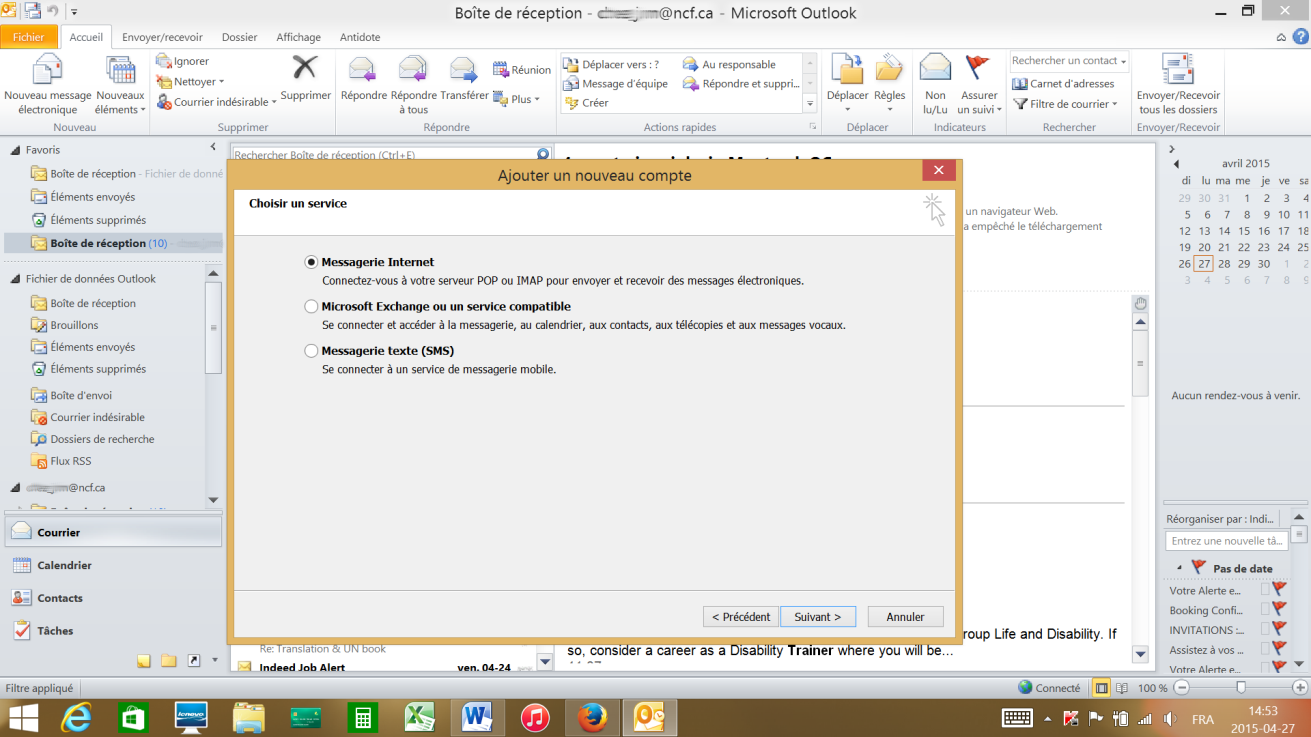Screen dimensions: 1311x737
Task: Click Transférer icon in ribbon
Action: tap(463, 69)
